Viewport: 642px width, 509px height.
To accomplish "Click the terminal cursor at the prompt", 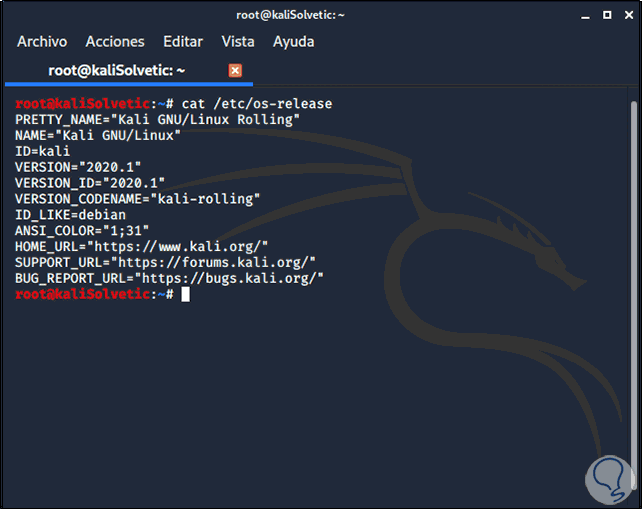I will 185,294.
